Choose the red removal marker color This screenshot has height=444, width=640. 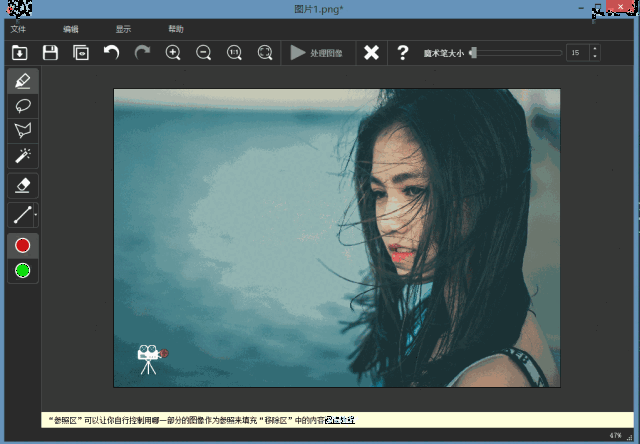point(23,246)
